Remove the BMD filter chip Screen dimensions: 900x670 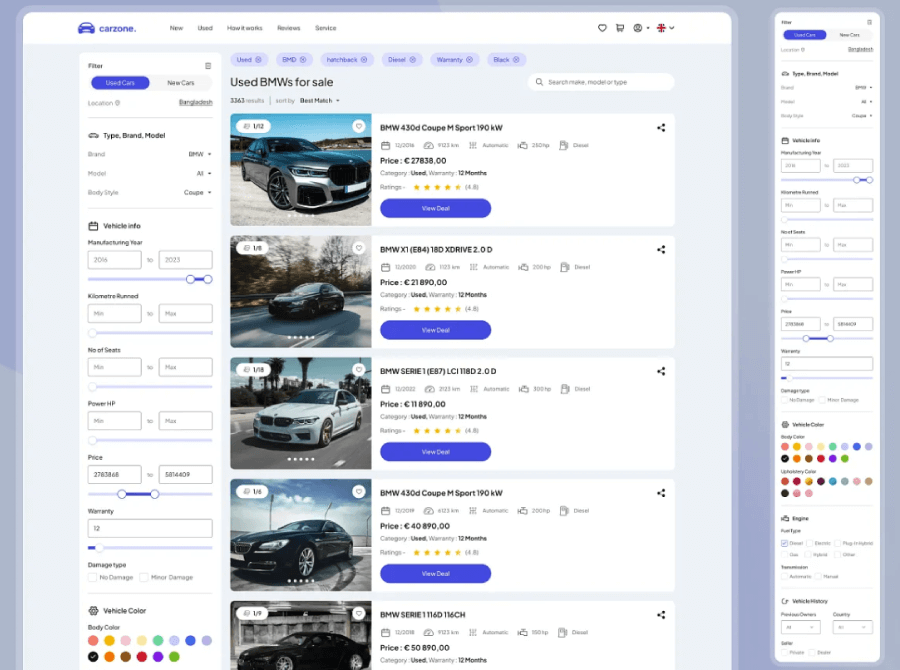(303, 60)
